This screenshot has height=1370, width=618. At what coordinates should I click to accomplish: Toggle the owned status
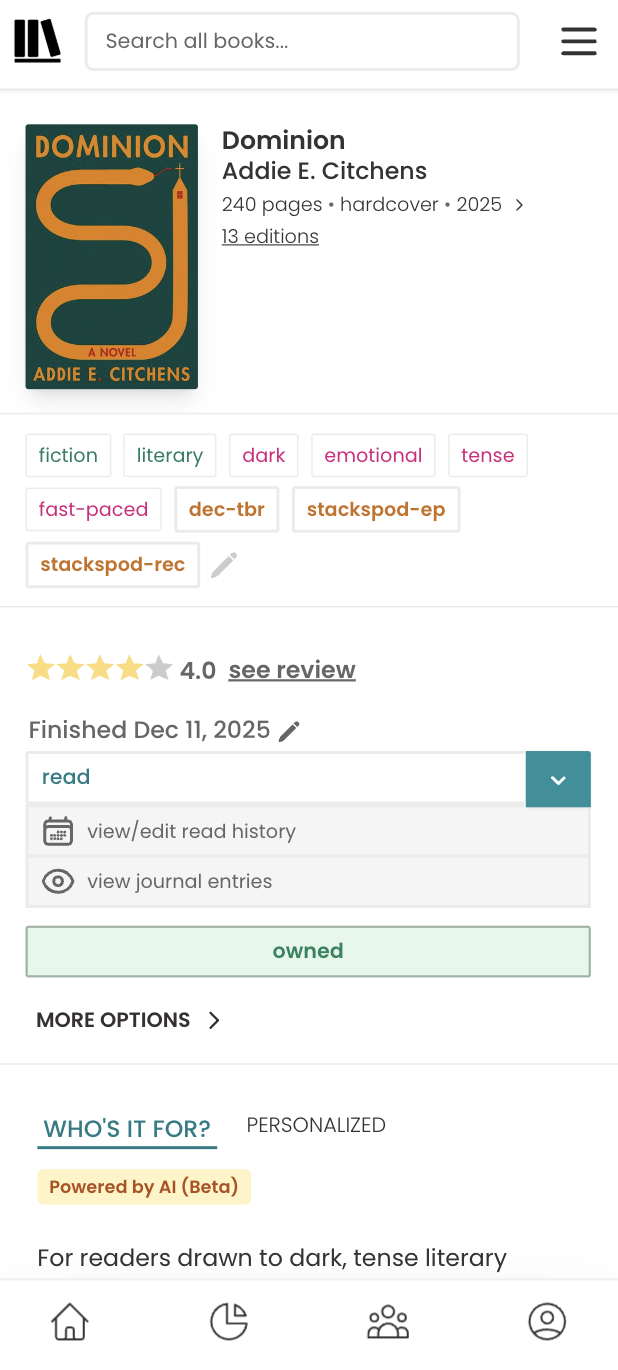(308, 951)
